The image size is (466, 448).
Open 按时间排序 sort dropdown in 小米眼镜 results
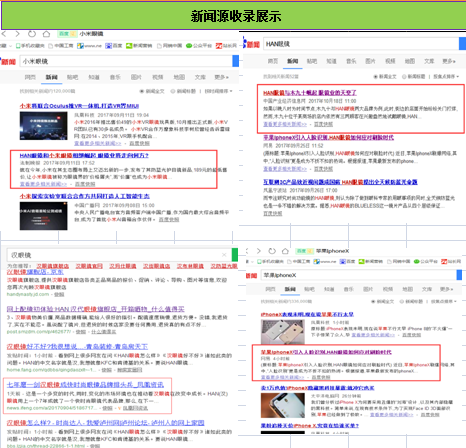point(218,91)
